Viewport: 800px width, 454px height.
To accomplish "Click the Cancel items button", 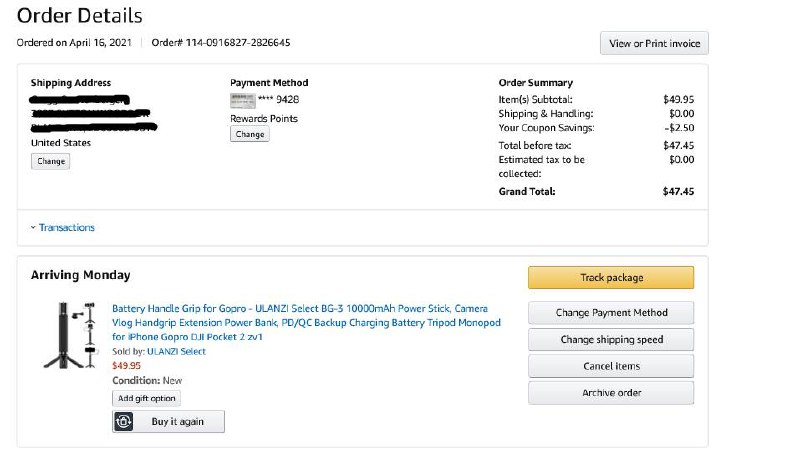I will pyautogui.click(x=610, y=366).
